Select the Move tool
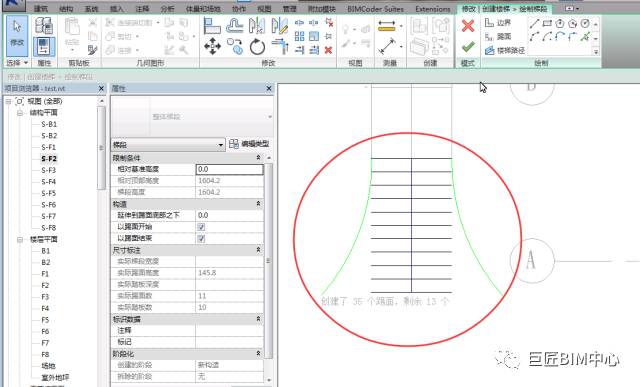The image size is (640, 387). [x=212, y=46]
